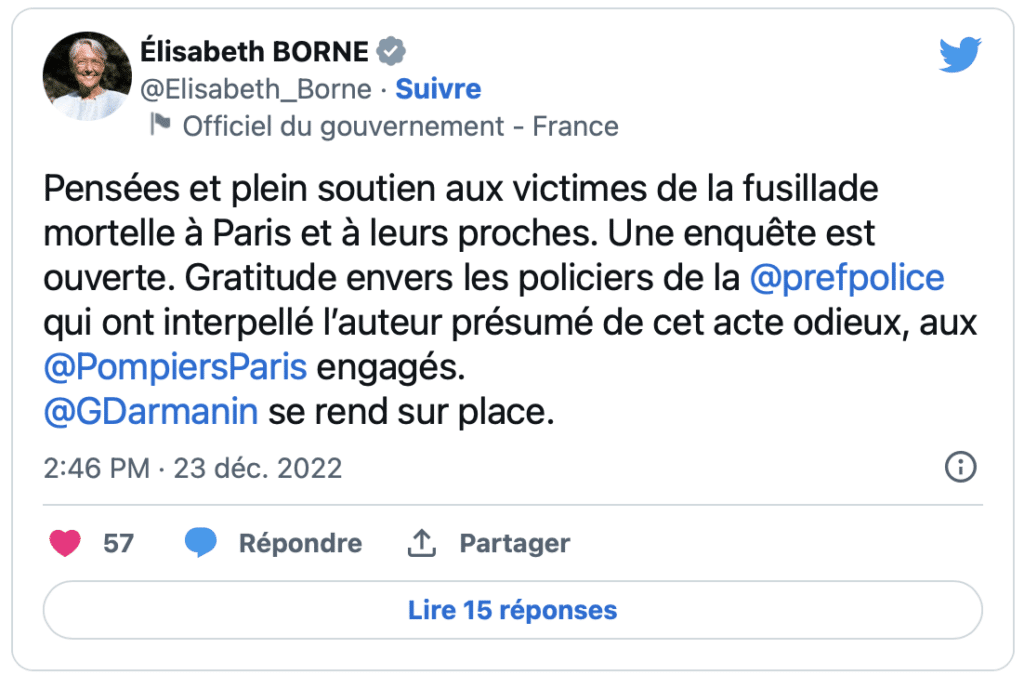Image resolution: width=1024 pixels, height=675 pixels.
Task: Click the Partager label
Action: tap(515, 543)
